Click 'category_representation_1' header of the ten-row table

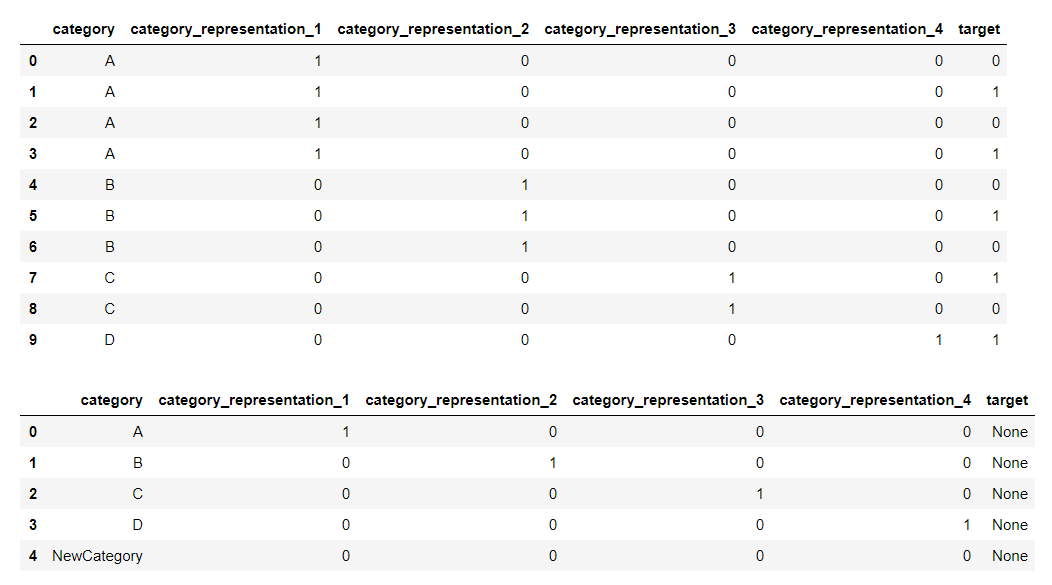tap(226, 30)
